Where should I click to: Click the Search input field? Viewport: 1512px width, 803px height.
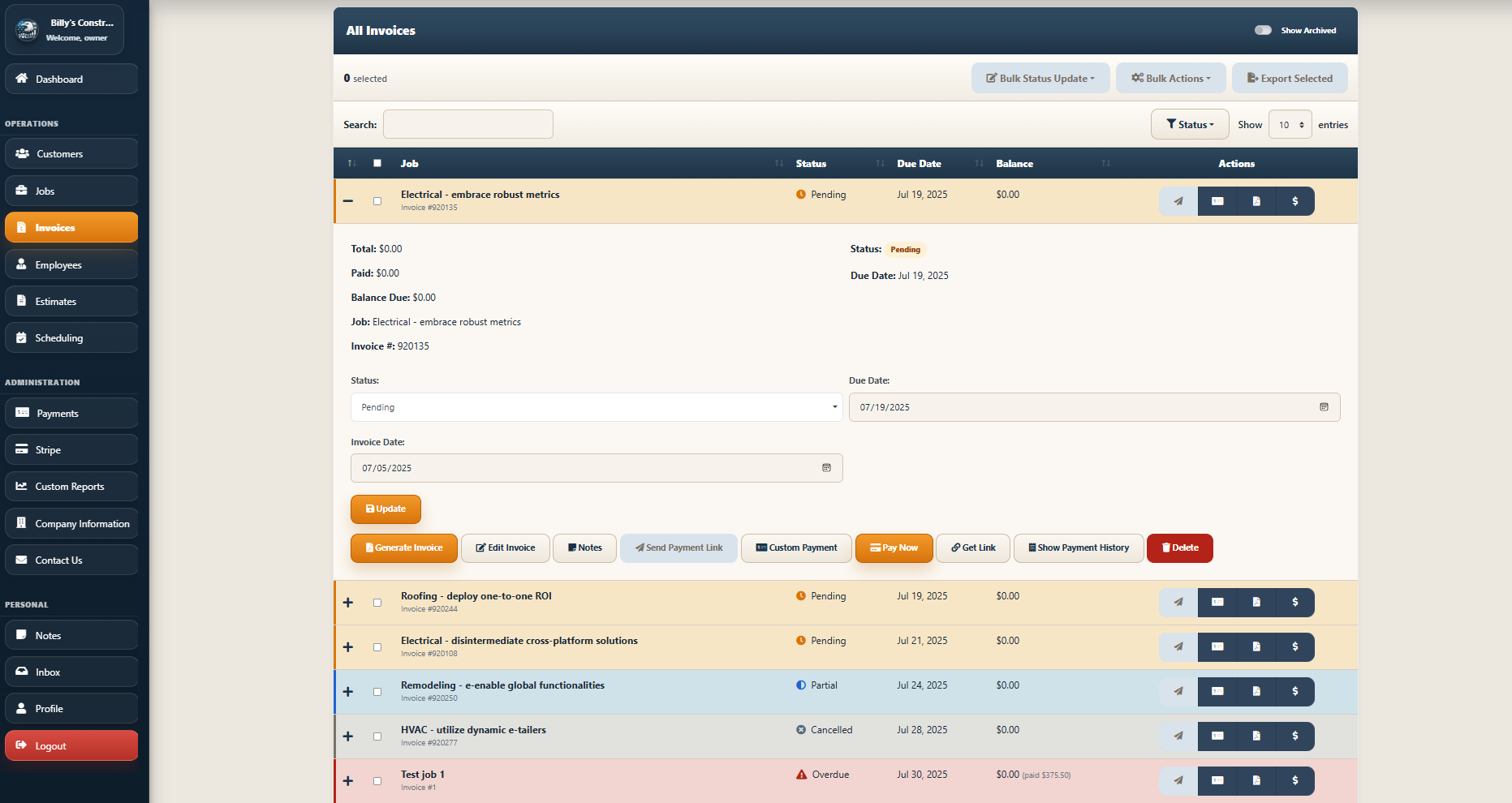[468, 125]
